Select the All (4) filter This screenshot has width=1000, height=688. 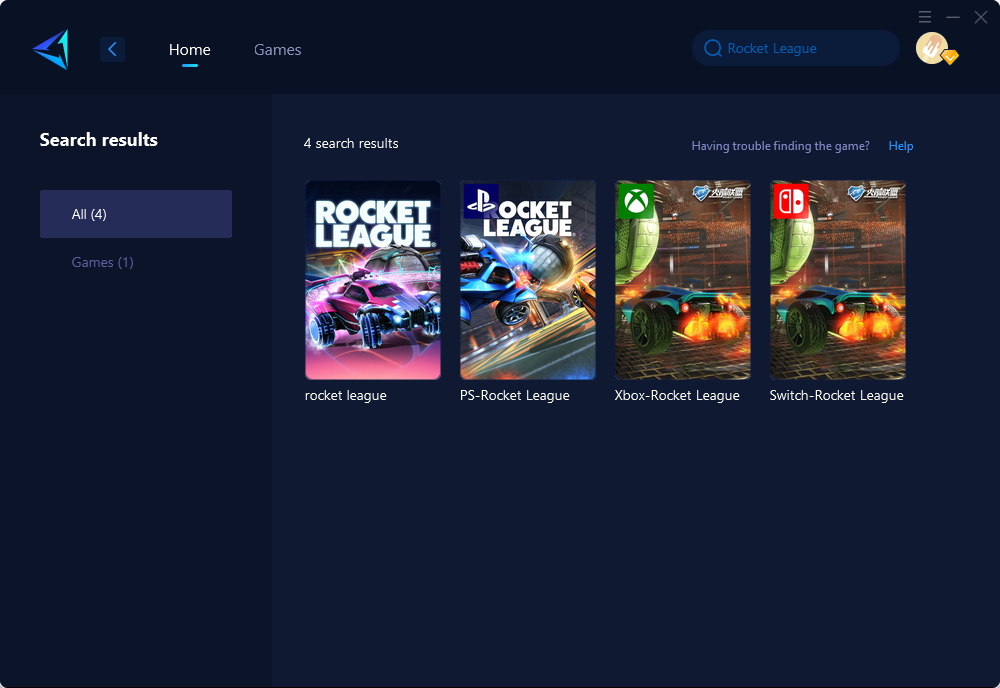point(136,214)
